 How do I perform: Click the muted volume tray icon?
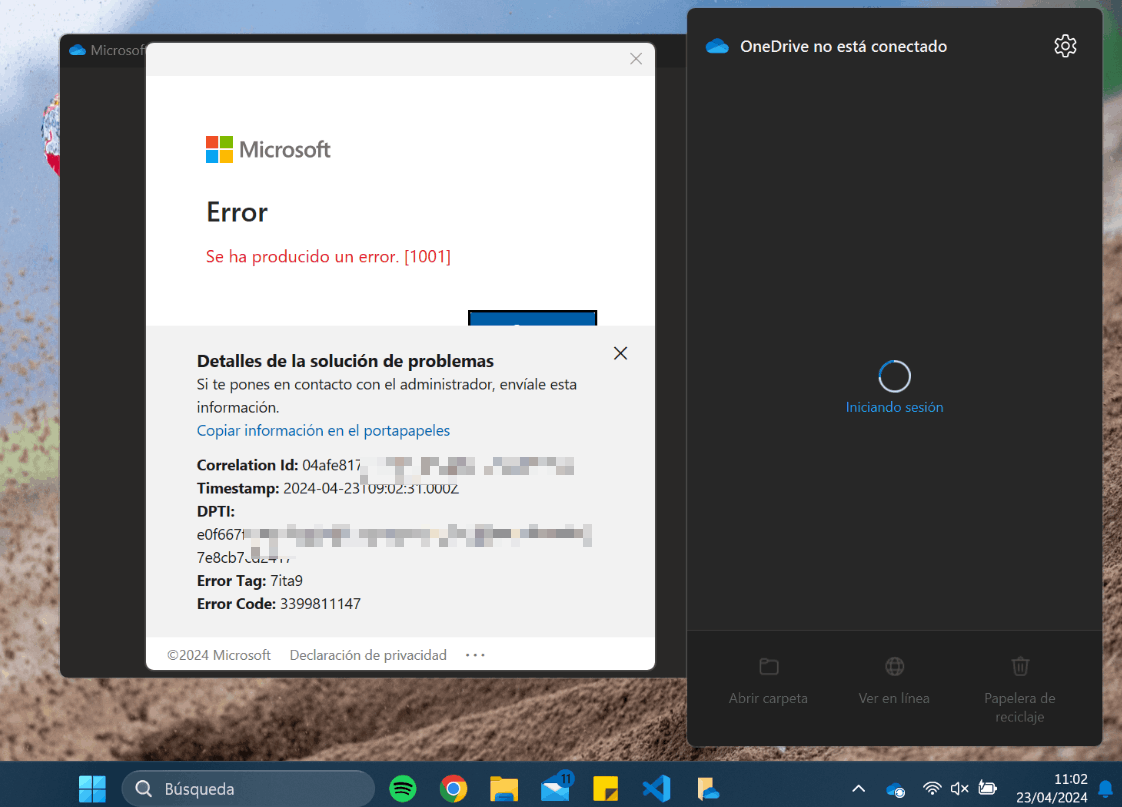(x=960, y=788)
